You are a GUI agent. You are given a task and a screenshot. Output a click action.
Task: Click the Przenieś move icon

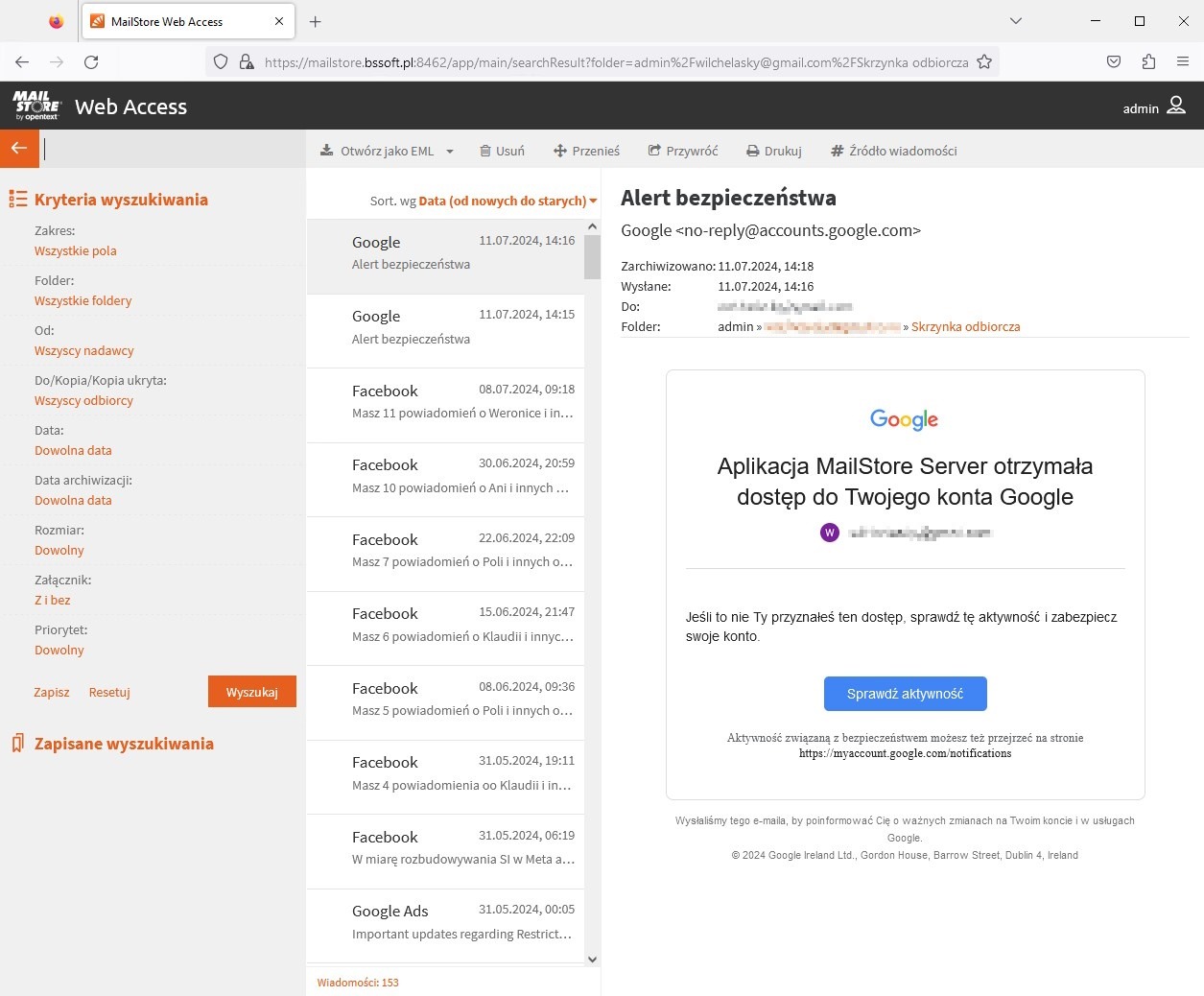[560, 151]
